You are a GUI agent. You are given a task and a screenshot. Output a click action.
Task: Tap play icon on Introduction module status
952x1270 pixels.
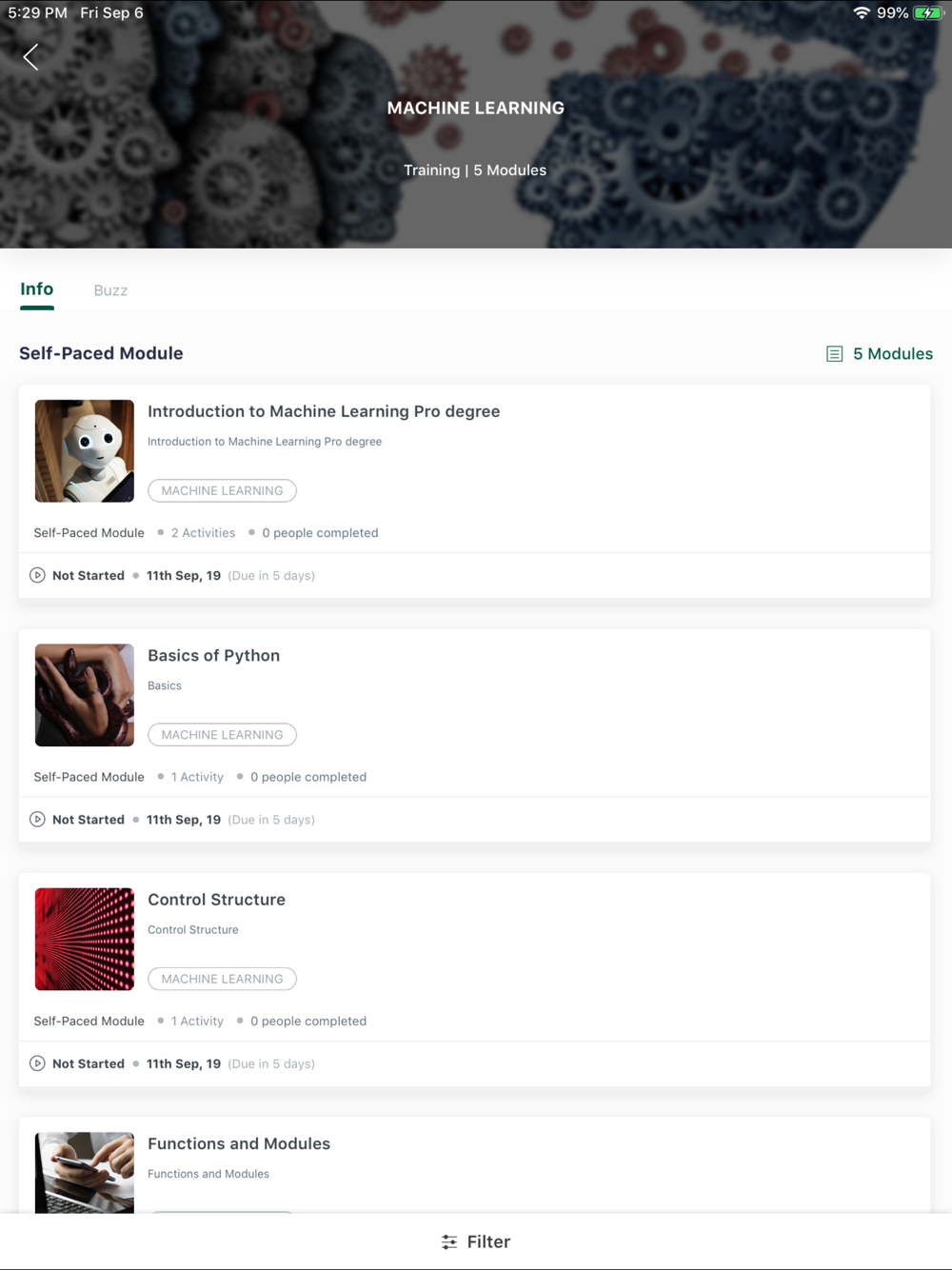37,575
